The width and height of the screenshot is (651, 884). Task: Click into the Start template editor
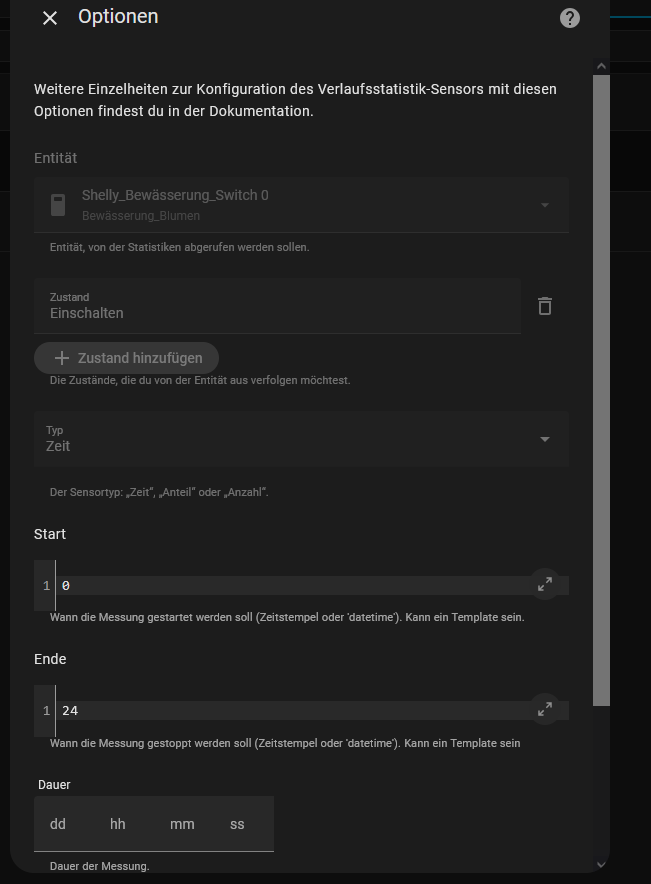point(290,586)
